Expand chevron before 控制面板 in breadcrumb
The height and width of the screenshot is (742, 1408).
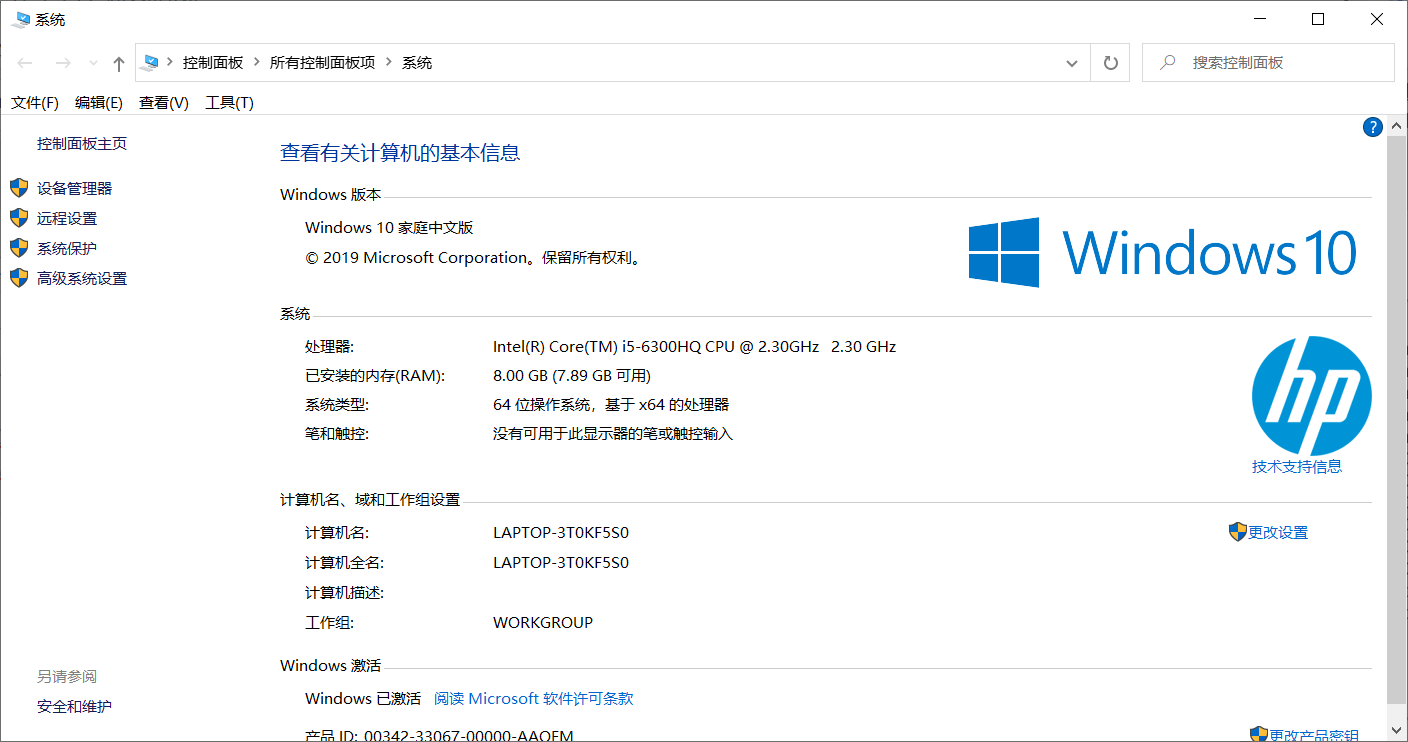coord(170,63)
